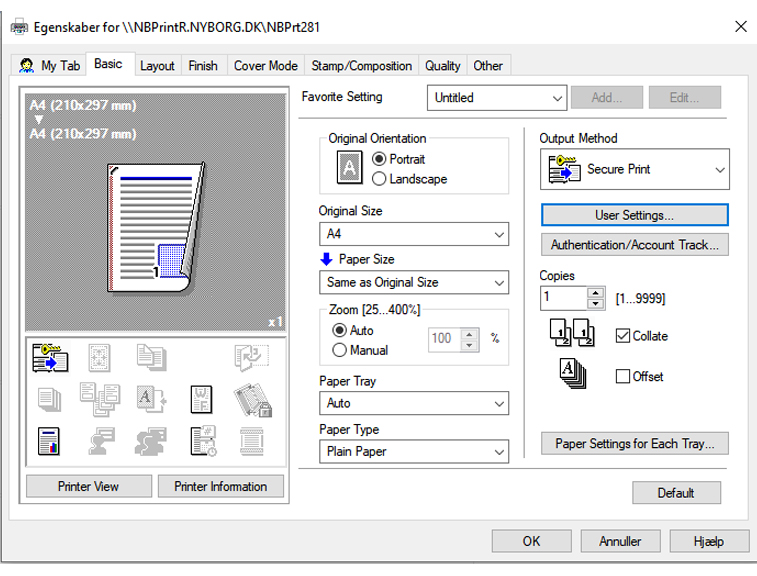This screenshot has width=757, height=576.
Task: Click the User Settings button
Action: tap(634, 215)
